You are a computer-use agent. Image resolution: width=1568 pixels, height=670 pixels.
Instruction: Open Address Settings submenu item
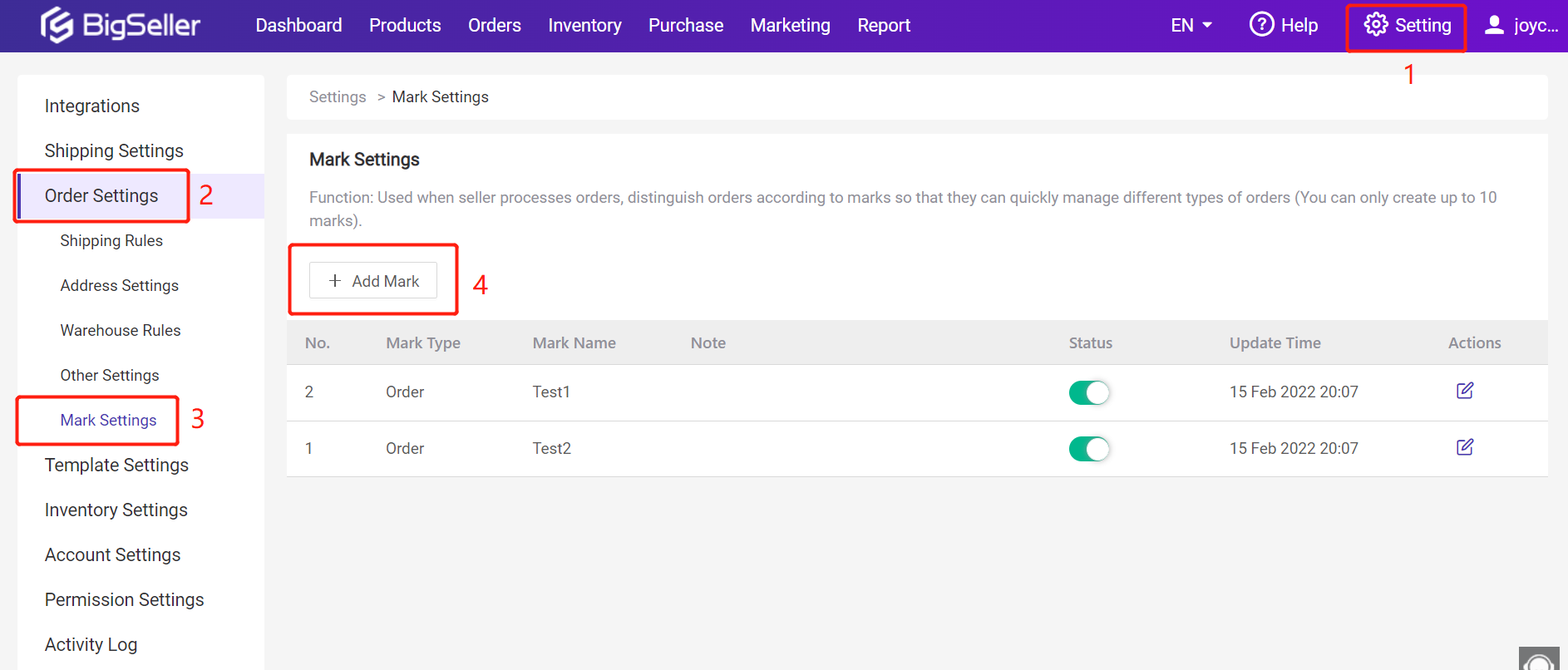[x=120, y=285]
